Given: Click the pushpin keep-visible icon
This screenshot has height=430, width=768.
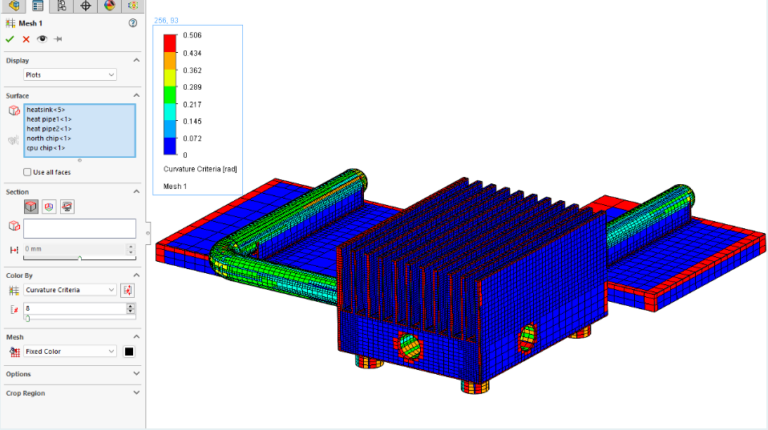Looking at the screenshot, I should tap(57, 39).
